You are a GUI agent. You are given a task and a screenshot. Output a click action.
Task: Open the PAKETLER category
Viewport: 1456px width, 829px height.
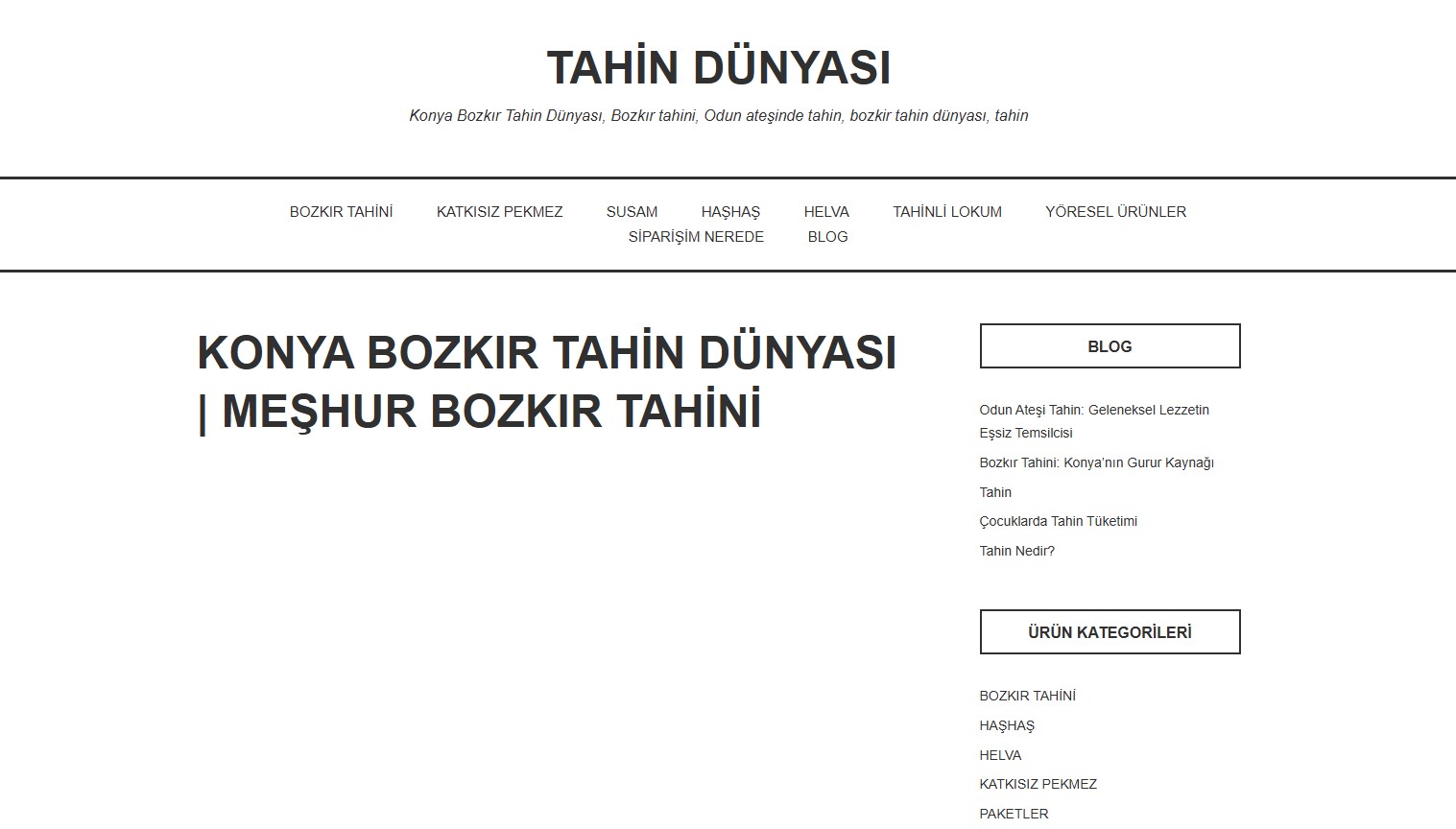click(1013, 813)
